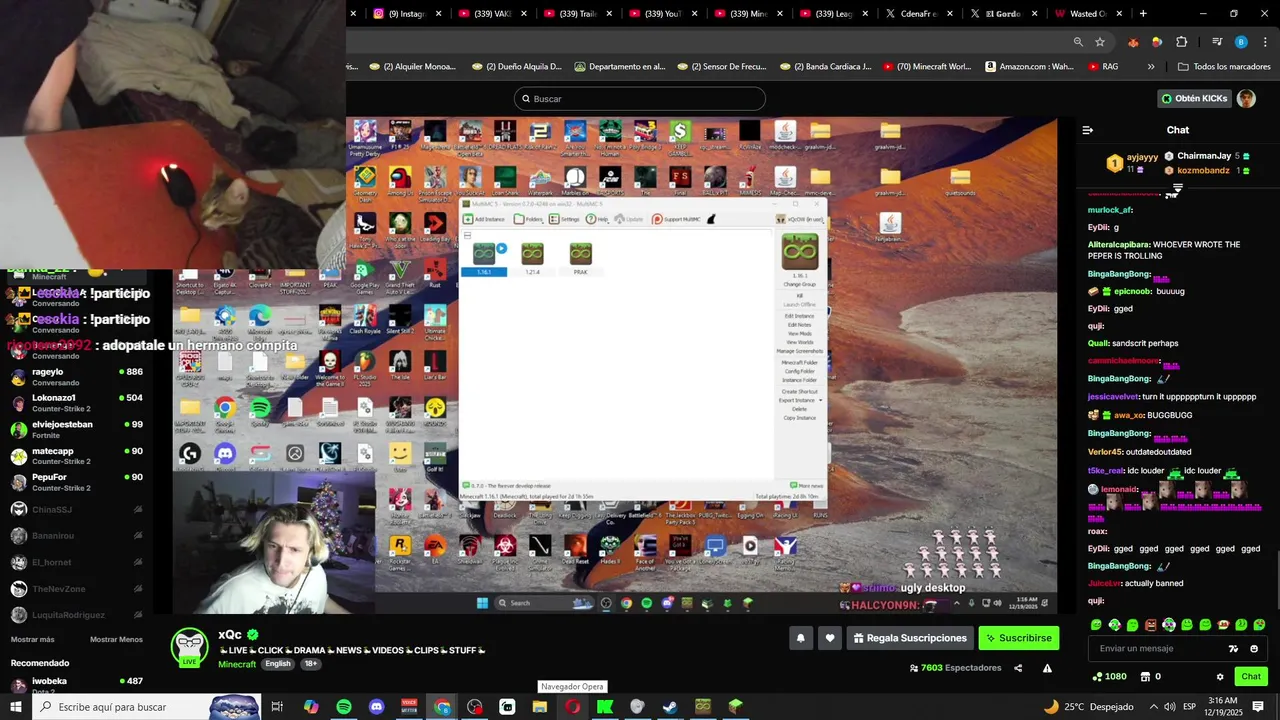
Task: Open the Todos los marcadores folder
Action: tap(1224, 67)
